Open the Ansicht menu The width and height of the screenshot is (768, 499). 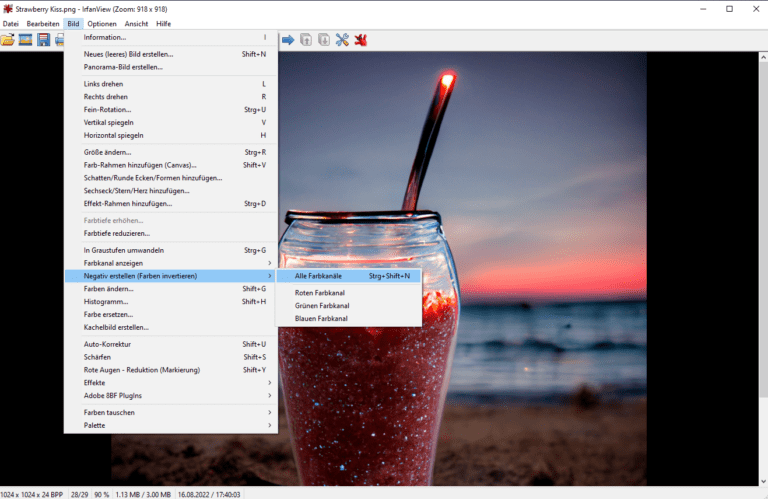point(136,23)
